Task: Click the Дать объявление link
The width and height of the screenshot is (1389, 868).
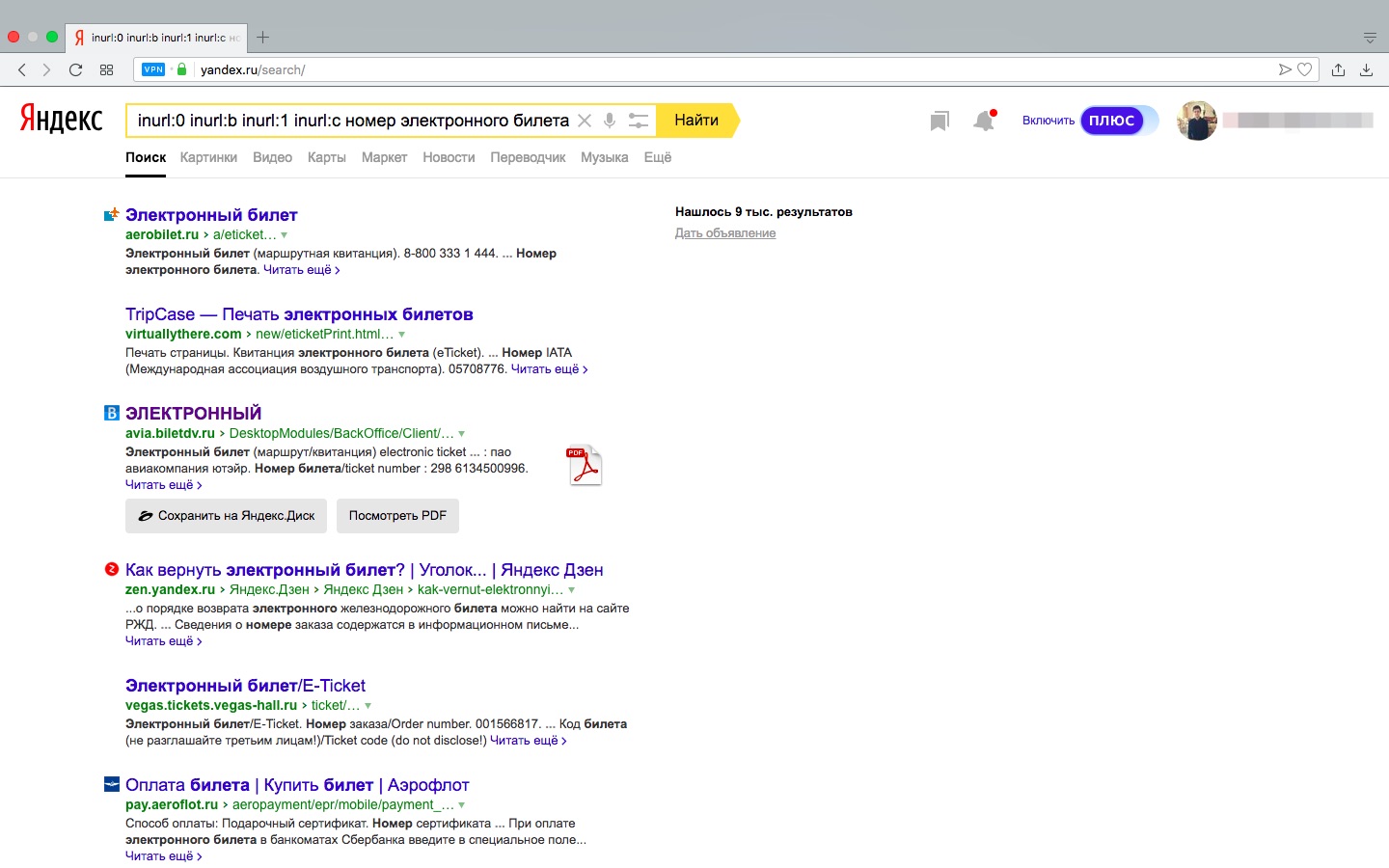Action: click(x=725, y=233)
